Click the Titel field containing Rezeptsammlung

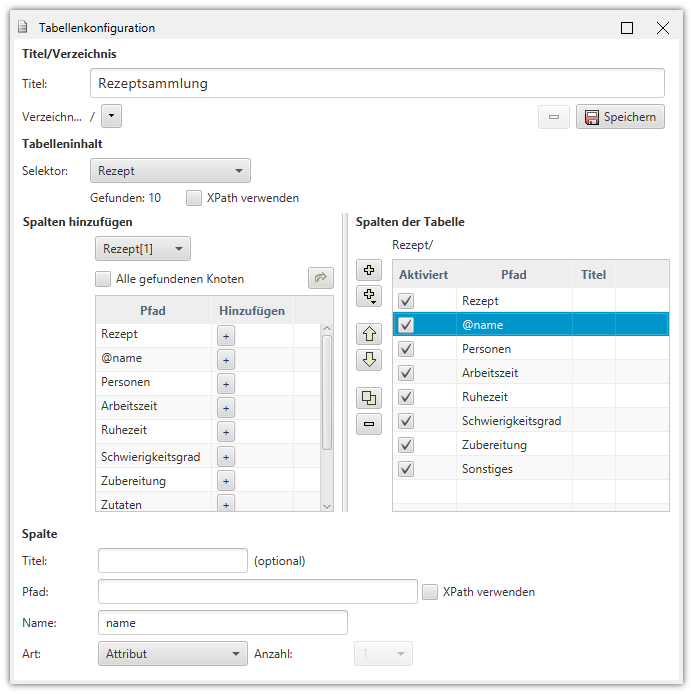[x=377, y=83]
